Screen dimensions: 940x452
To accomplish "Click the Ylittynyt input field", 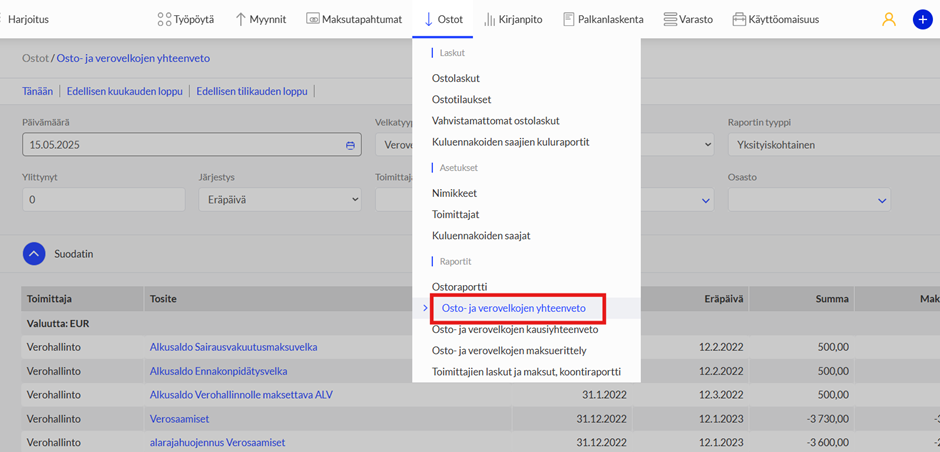I will click(104, 200).
